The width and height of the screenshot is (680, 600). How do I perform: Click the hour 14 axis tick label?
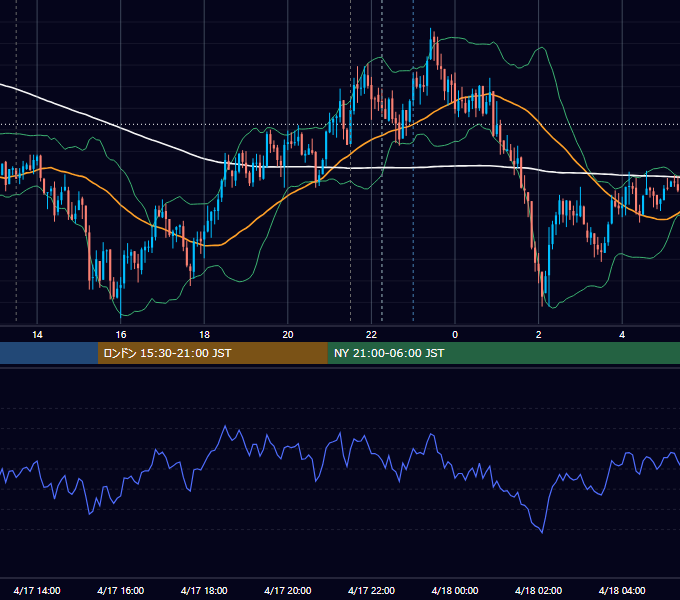pyautogui.click(x=37, y=335)
